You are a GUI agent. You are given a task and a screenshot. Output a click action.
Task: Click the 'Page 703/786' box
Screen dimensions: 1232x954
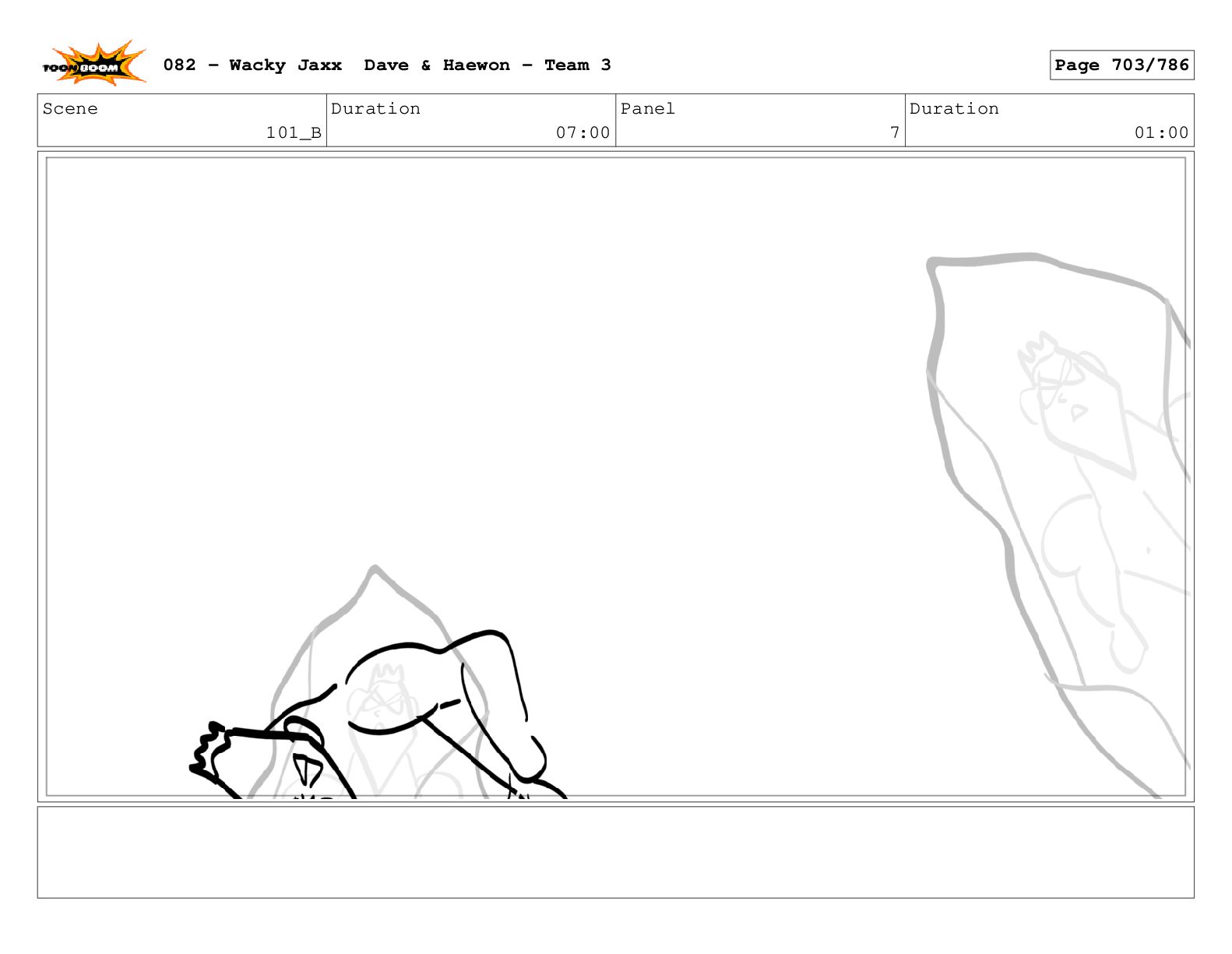tap(1121, 65)
